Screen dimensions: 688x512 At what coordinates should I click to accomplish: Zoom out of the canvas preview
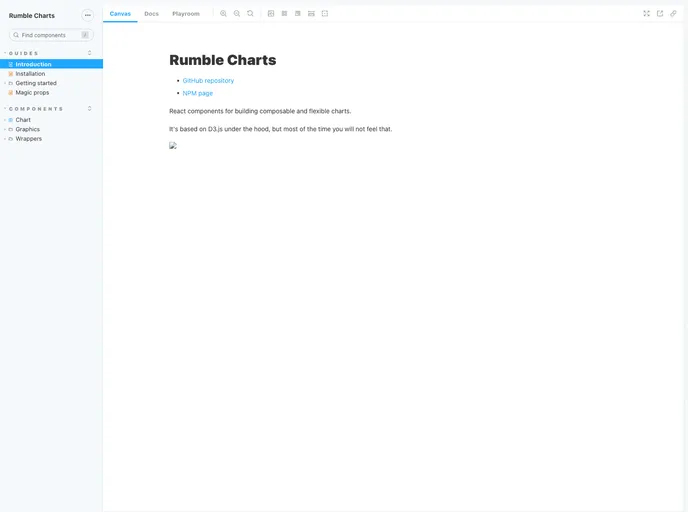point(237,14)
